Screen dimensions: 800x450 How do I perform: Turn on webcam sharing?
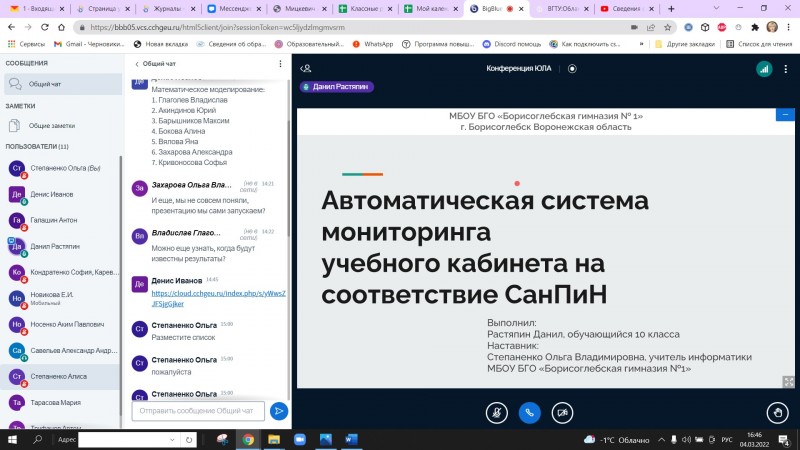(564, 411)
